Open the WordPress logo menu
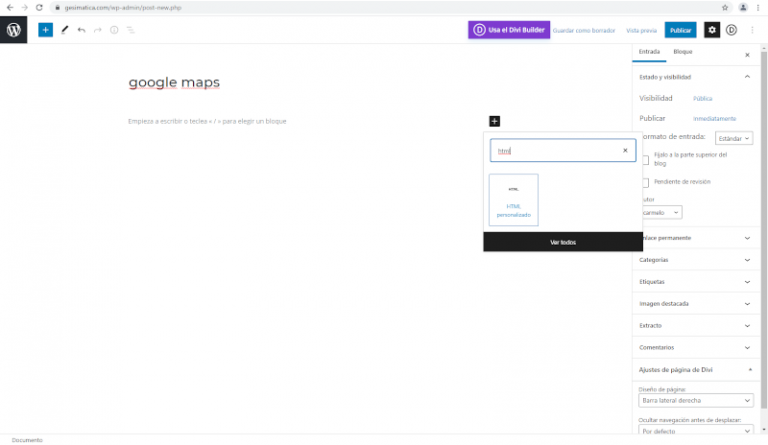This screenshot has width=768, height=445. coord(14,30)
